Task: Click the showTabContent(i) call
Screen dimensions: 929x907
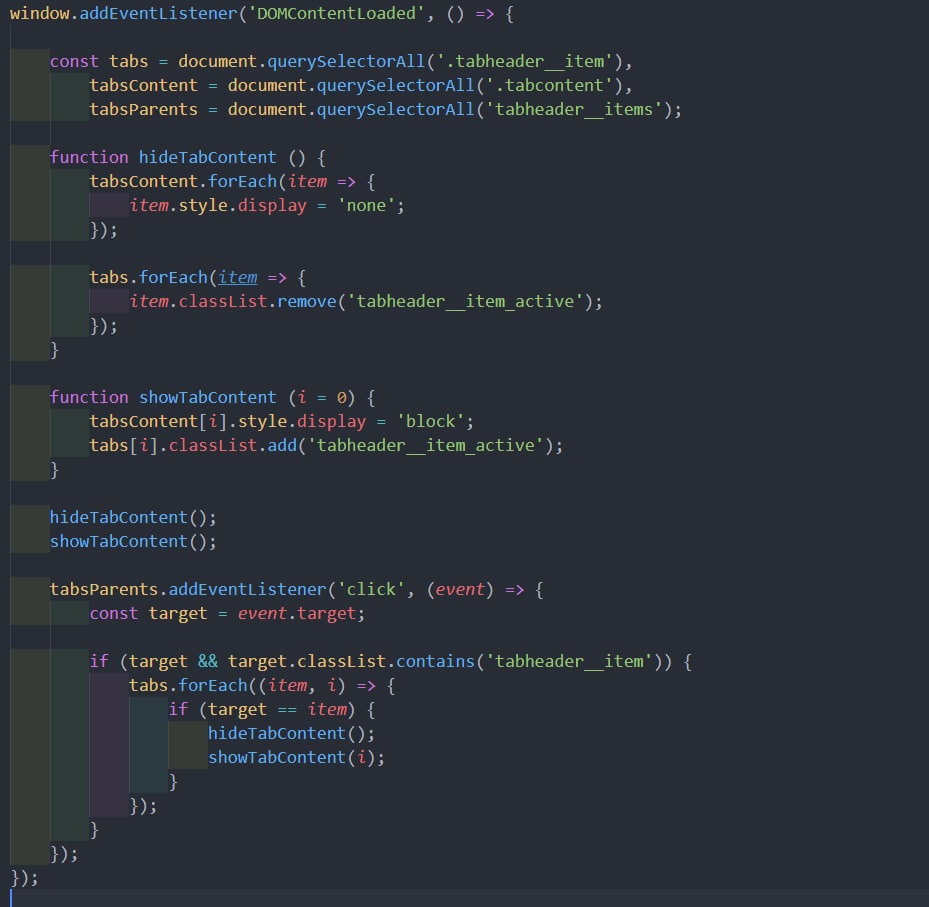Action: (x=296, y=758)
